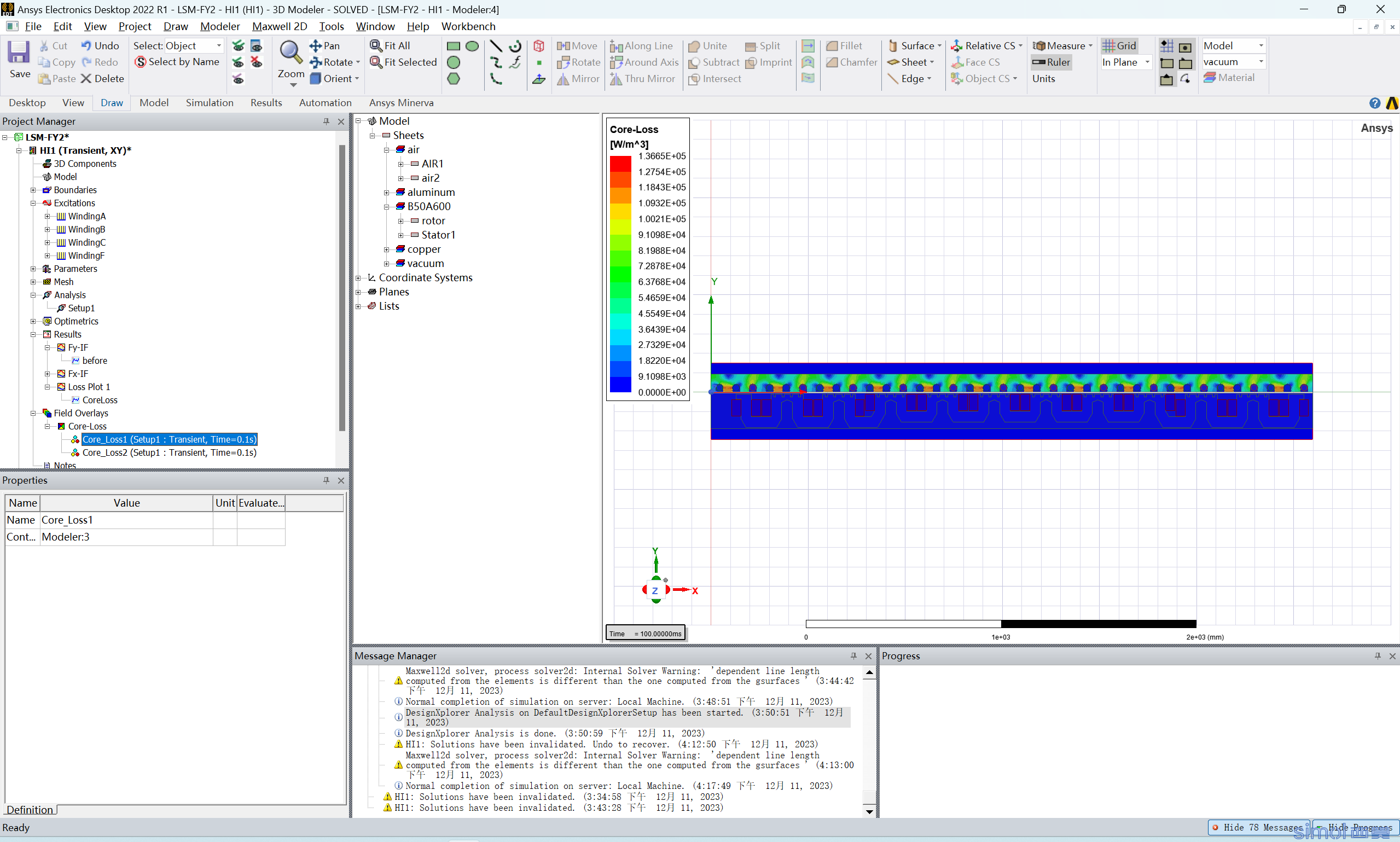This screenshot has height=842, width=1400.
Task: Click the yellow Ansys logo icon
Action: click(1391, 103)
